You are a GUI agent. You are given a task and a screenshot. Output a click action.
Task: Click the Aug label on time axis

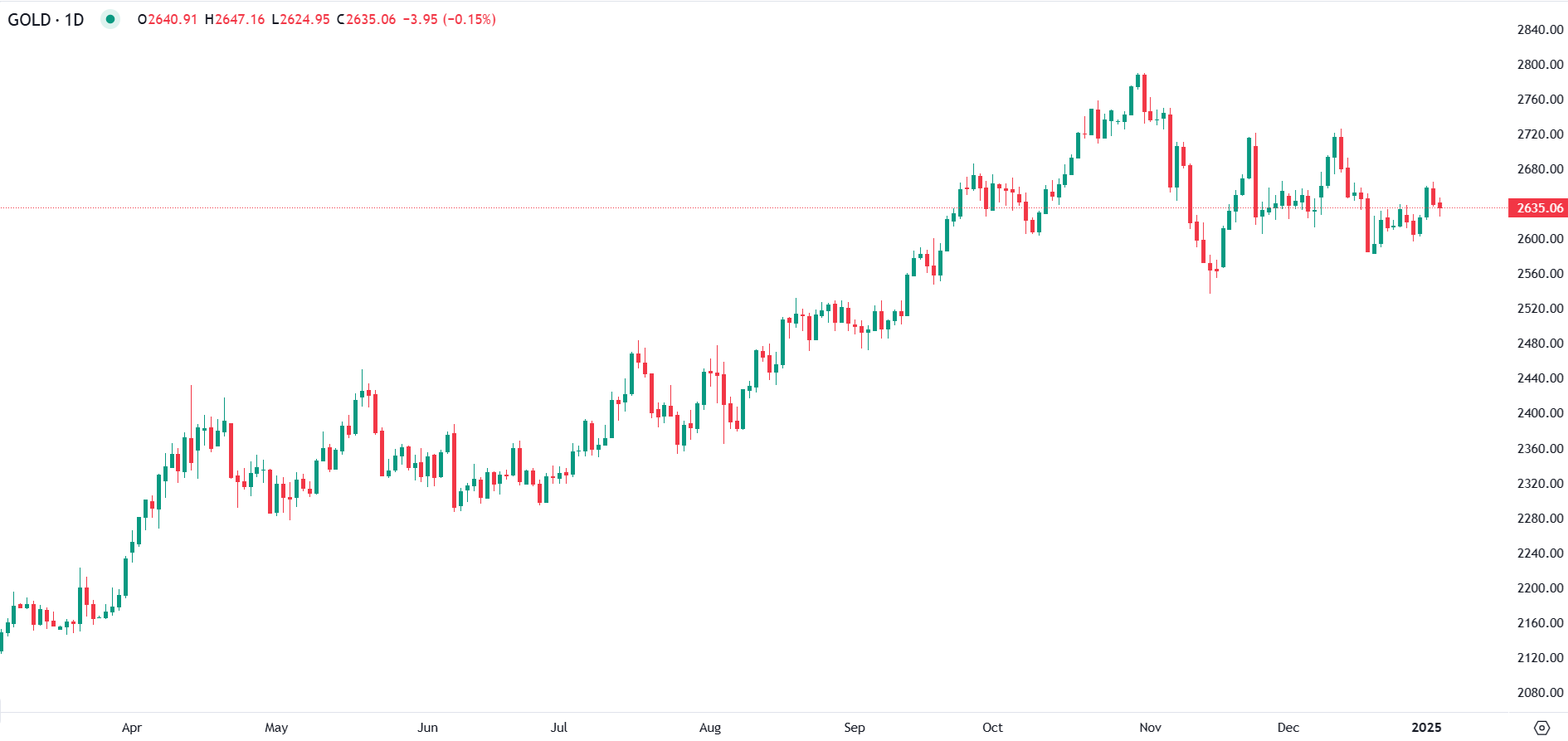tap(710, 728)
